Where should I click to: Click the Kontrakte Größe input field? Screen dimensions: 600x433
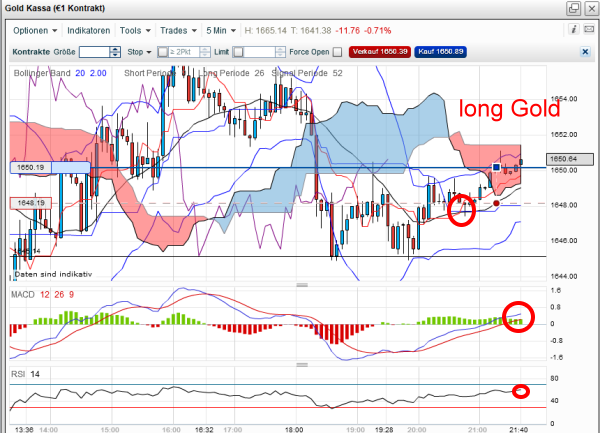[94, 52]
